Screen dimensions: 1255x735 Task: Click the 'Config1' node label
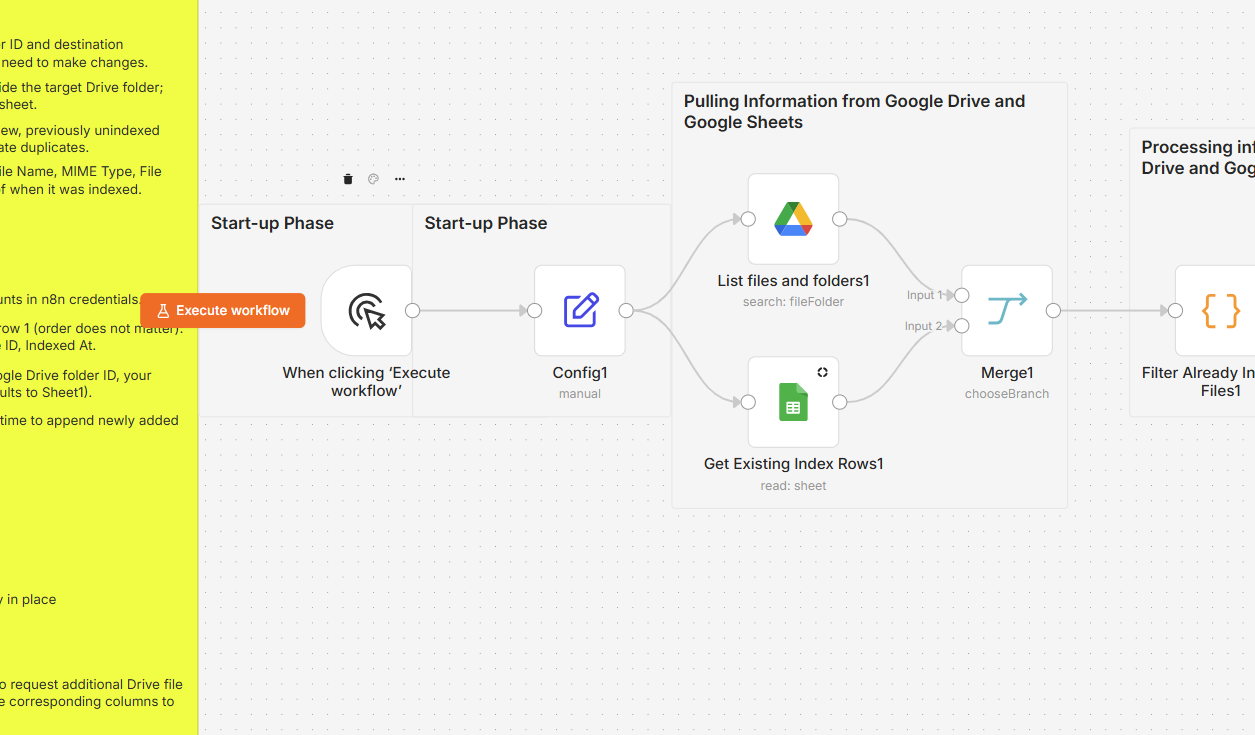[x=580, y=373]
